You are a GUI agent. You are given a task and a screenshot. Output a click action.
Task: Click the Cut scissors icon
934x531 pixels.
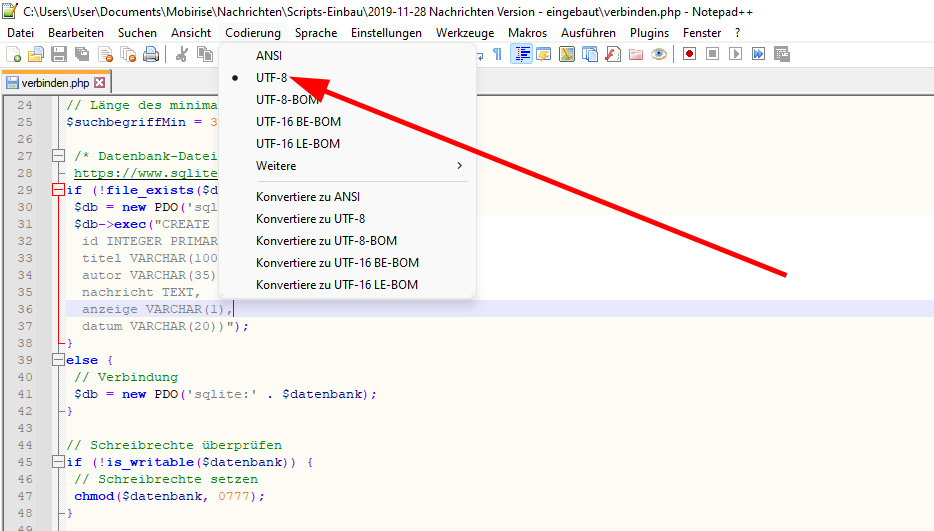click(182, 54)
